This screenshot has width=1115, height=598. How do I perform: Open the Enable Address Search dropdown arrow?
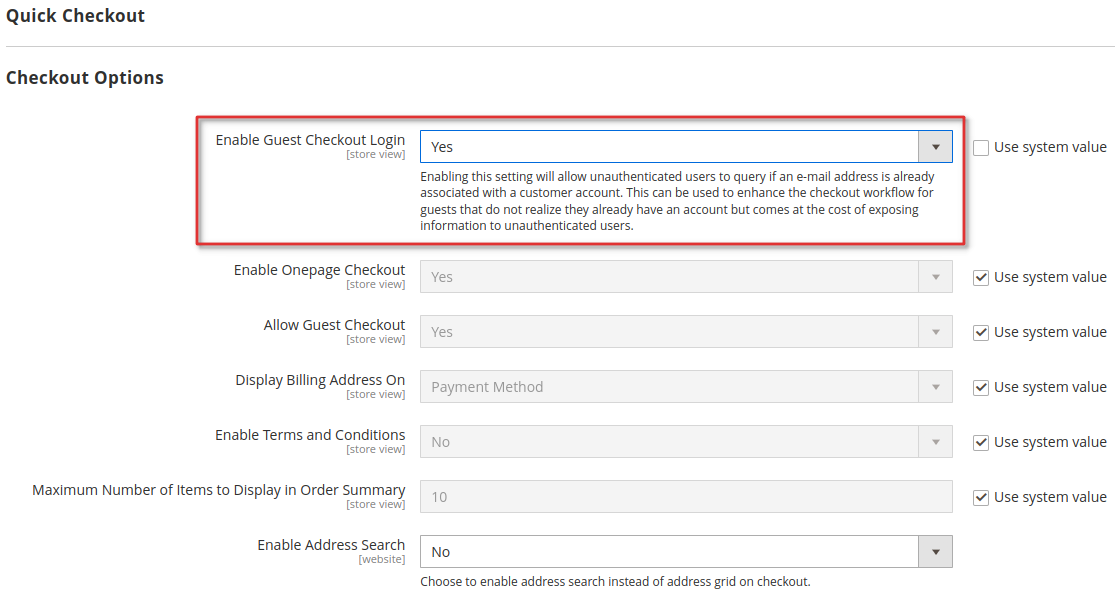pos(935,552)
